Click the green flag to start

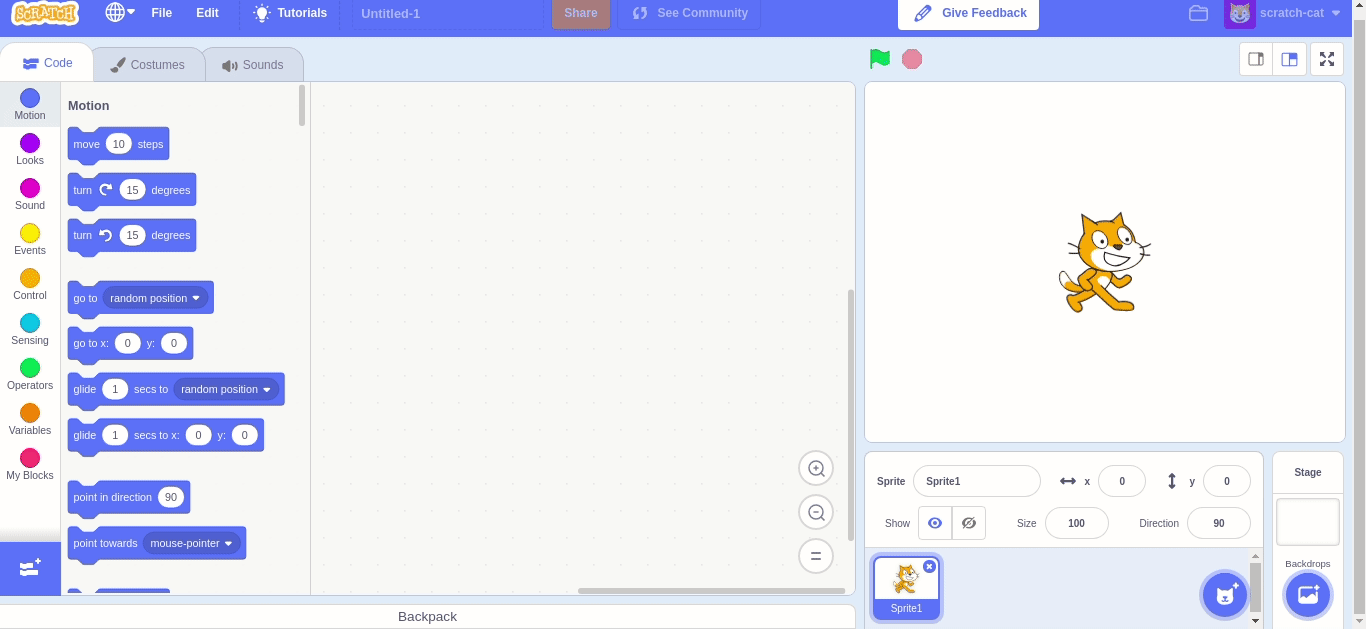(x=879, y=59)
